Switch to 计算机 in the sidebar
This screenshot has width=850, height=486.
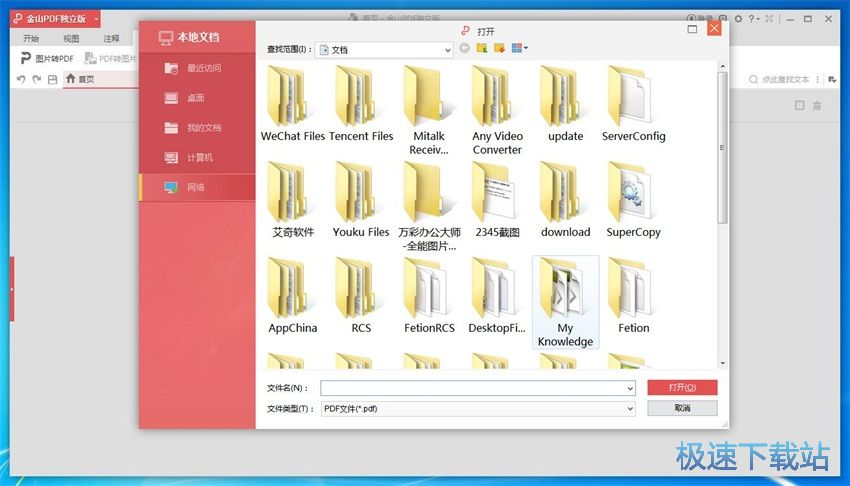click(197, 157)
